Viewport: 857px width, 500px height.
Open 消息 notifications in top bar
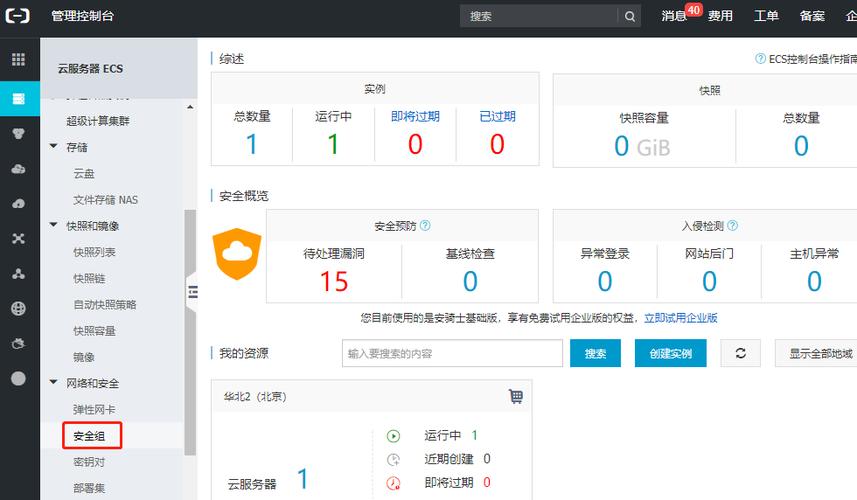pos(674,16)
